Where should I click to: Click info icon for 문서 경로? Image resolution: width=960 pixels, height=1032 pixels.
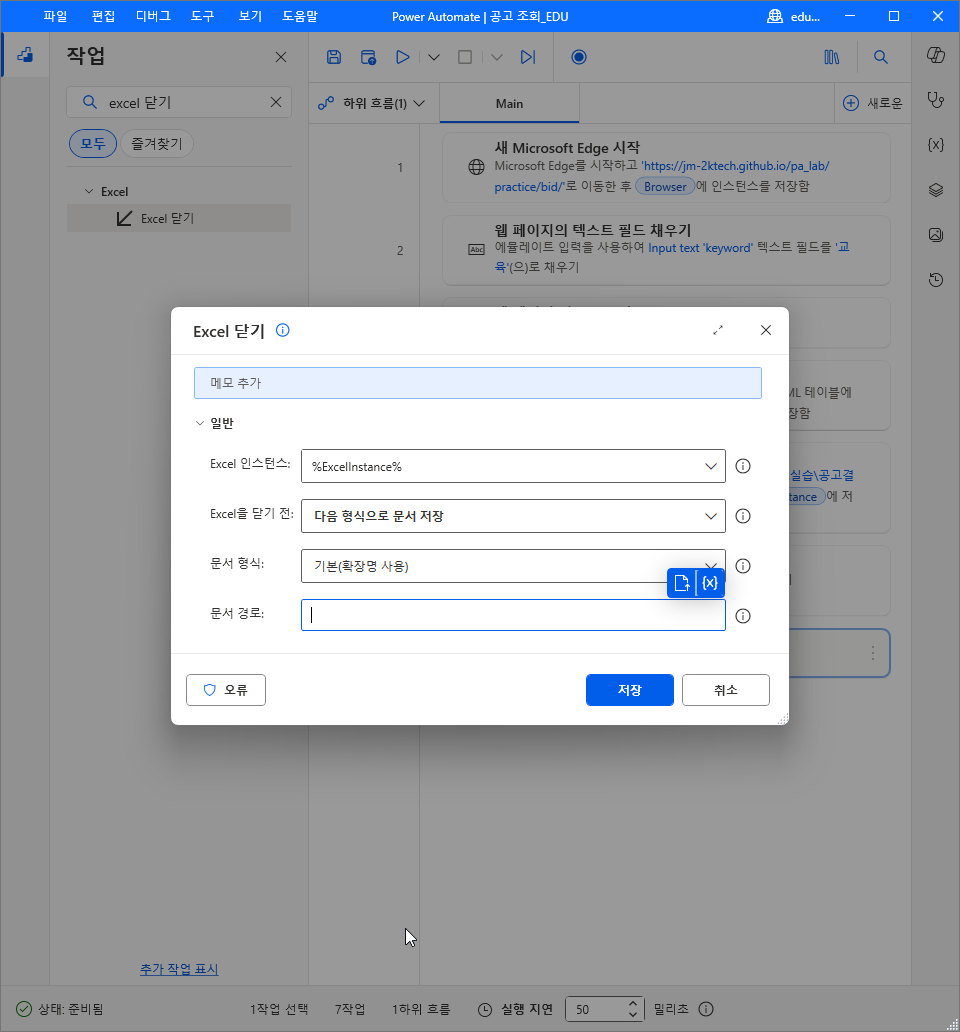coord(743,616)
